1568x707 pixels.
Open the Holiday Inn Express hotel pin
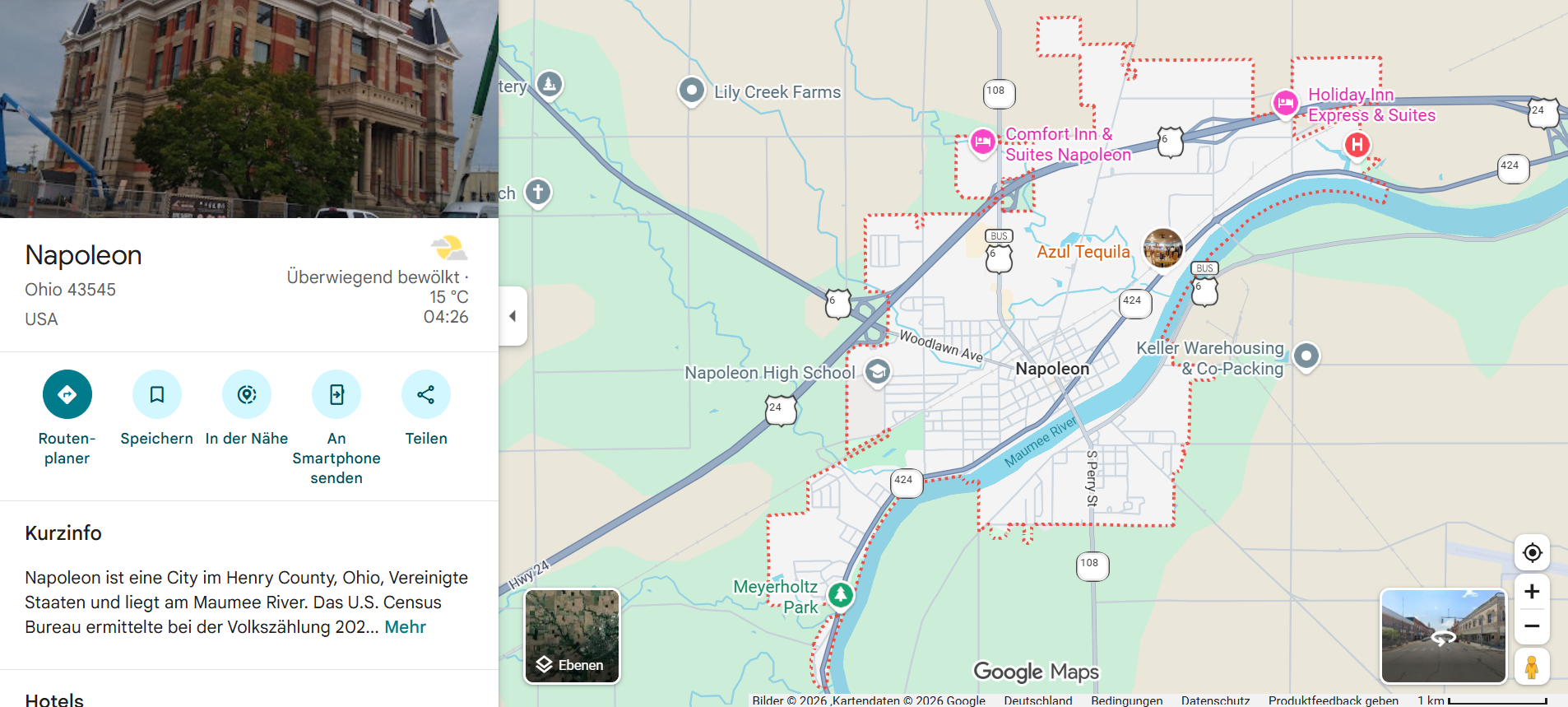tap(1285, 104)
